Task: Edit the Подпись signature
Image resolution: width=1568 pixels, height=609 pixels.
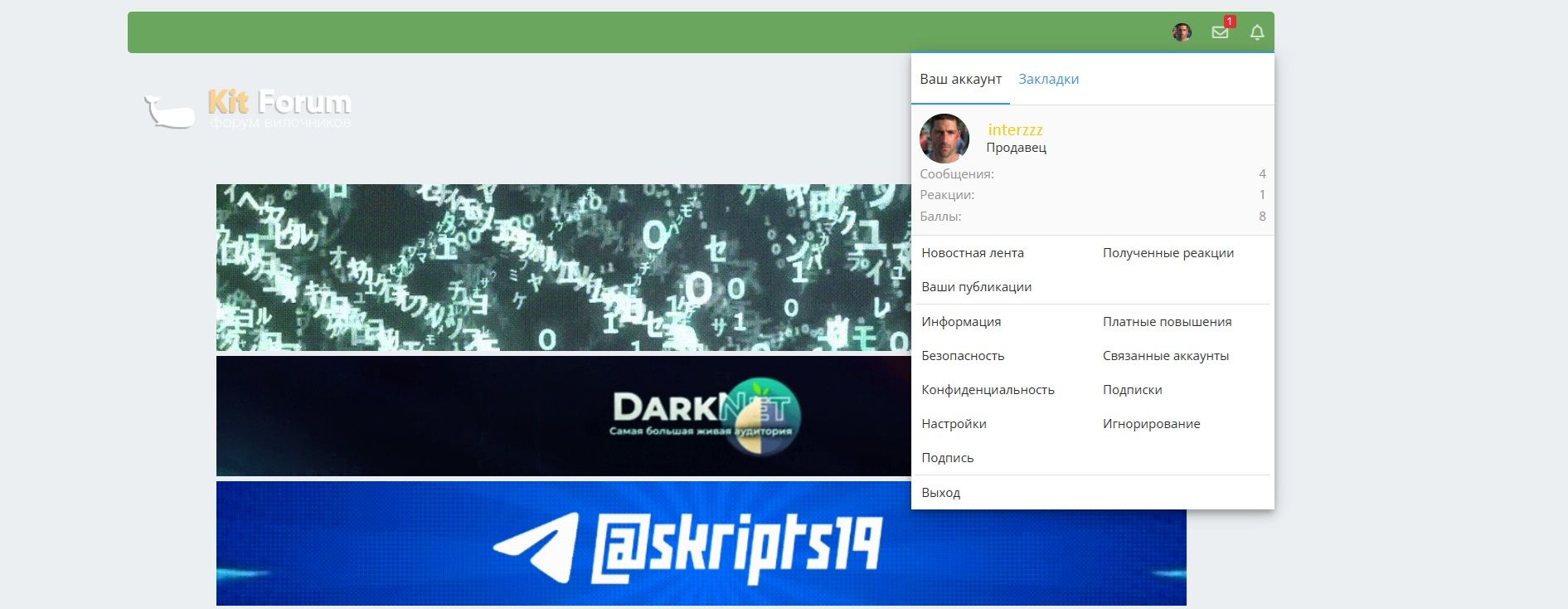Action: tap(948, 458)
